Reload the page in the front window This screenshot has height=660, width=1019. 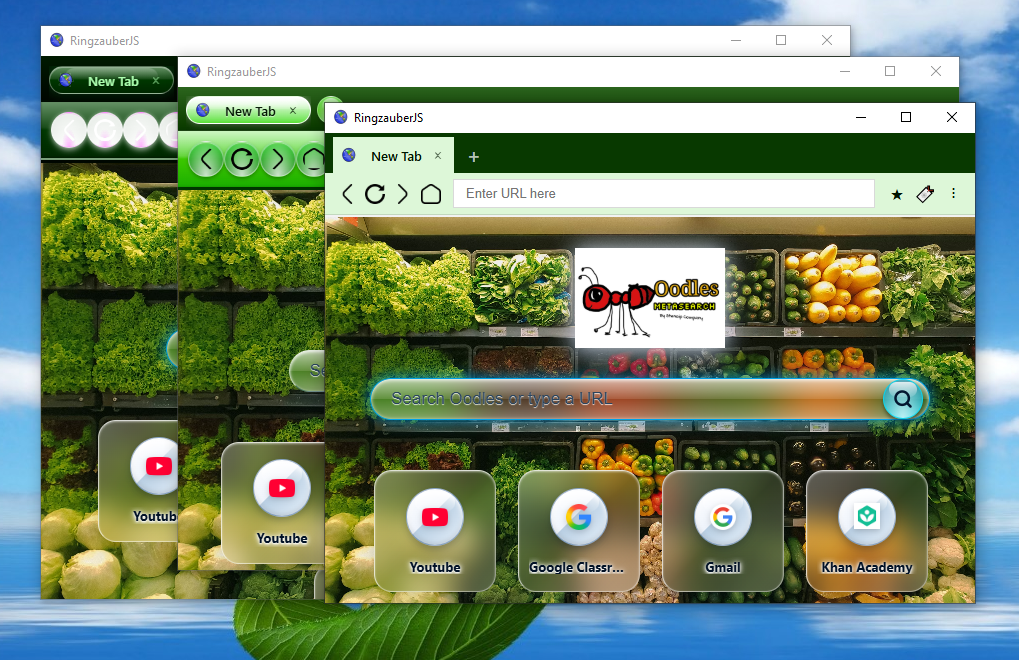[375, 194]
